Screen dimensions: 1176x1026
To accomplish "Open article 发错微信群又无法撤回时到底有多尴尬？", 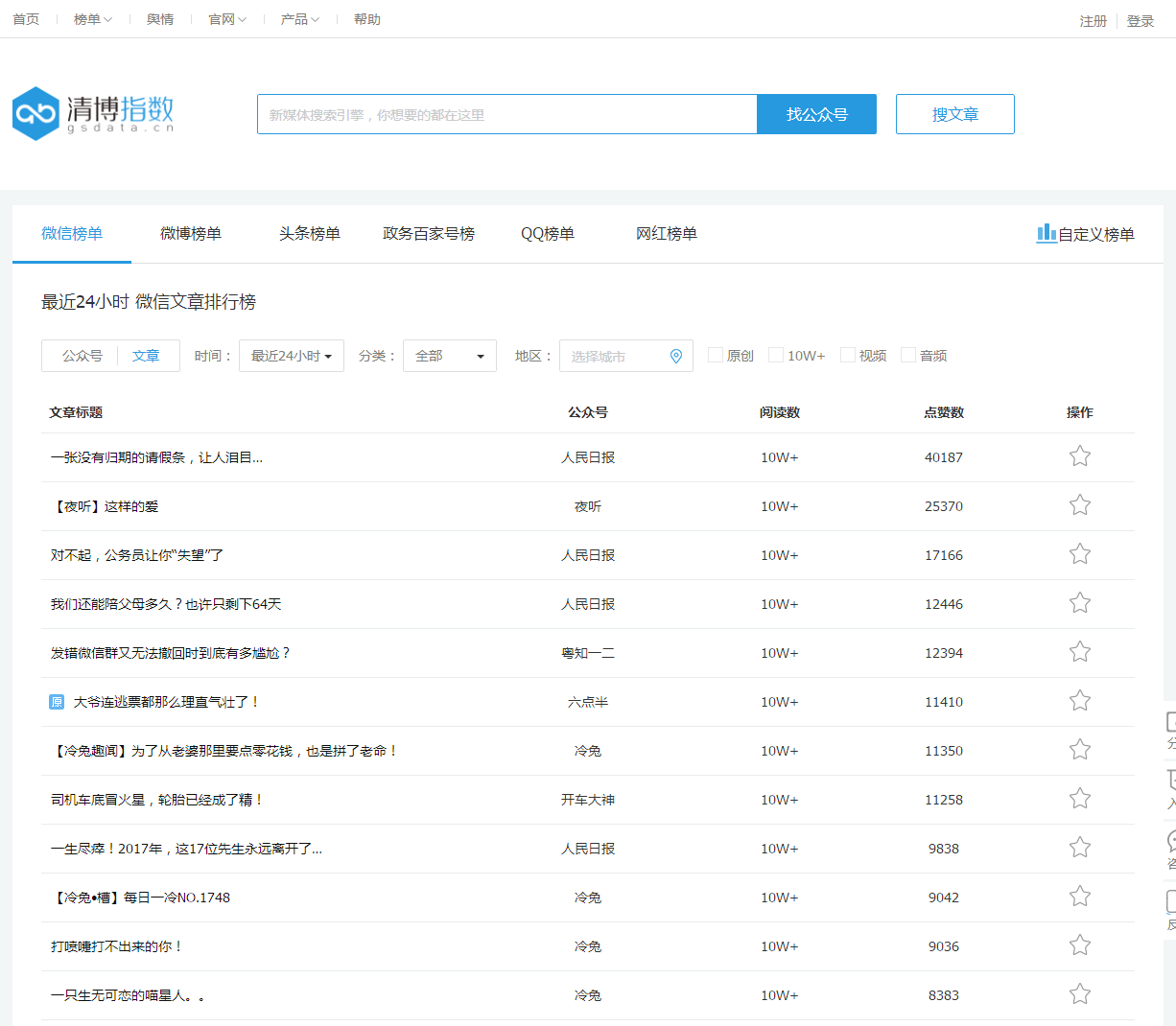I will tap(171, 653).
